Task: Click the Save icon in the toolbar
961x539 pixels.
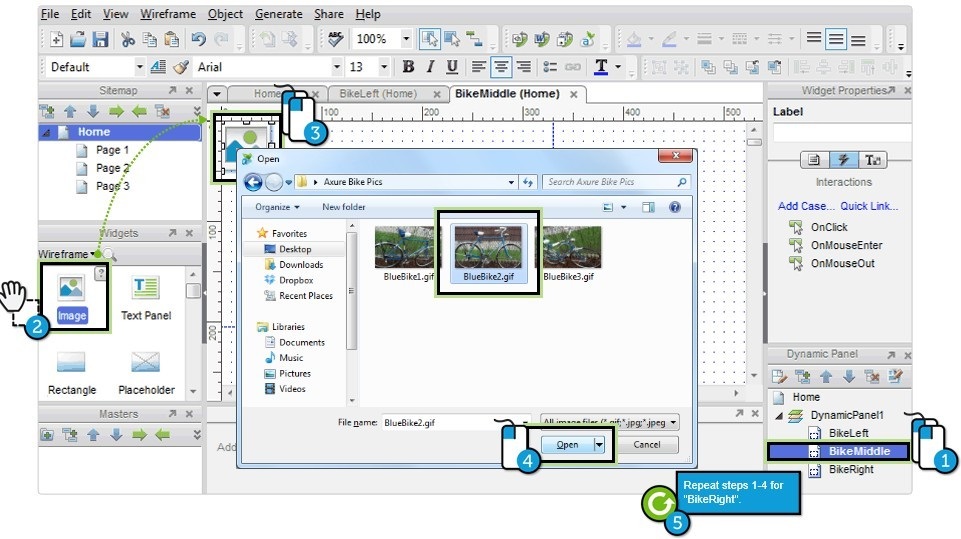Action: coord(100,39)
